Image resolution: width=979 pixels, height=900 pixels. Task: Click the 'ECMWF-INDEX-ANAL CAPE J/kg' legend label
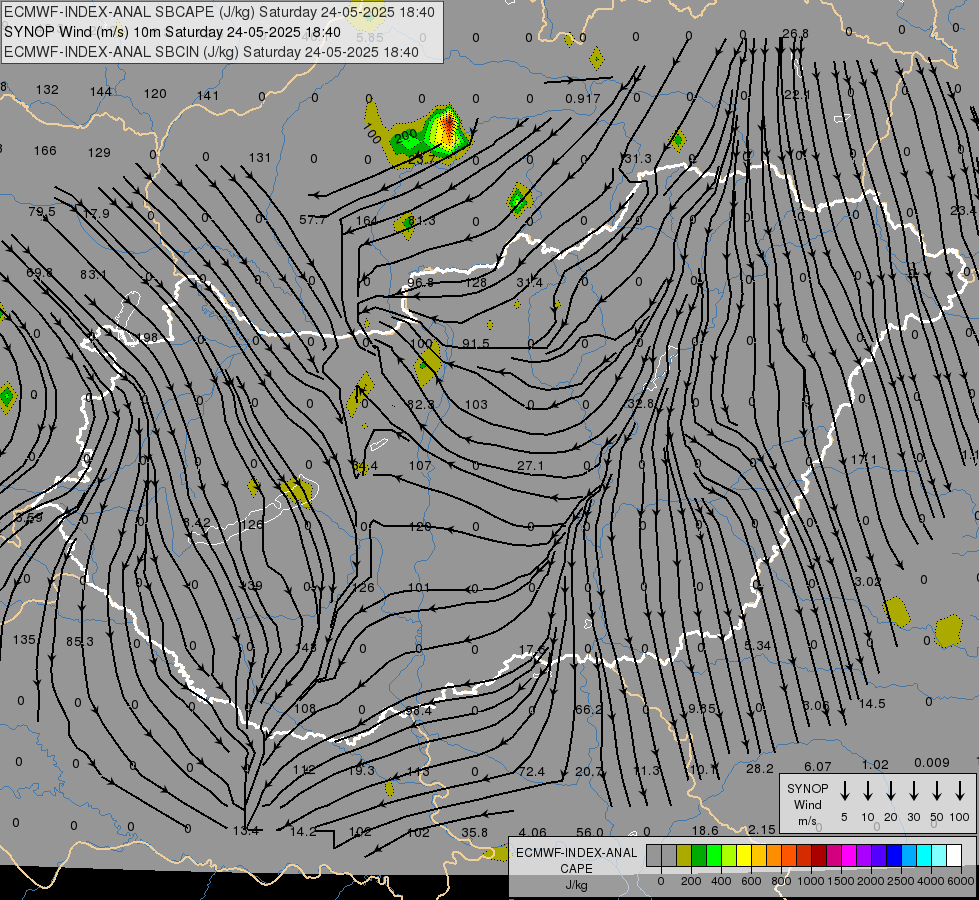[576, 868]
